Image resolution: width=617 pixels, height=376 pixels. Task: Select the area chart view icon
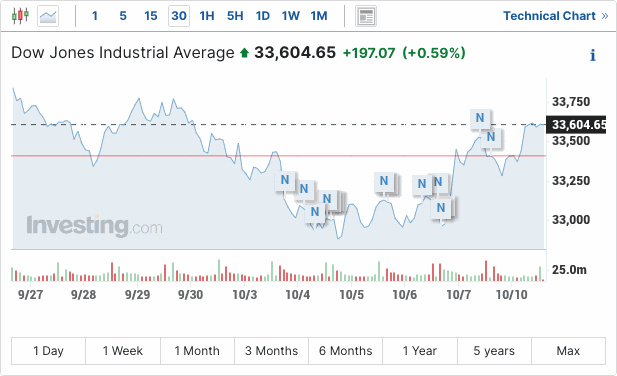click(48, 16)
